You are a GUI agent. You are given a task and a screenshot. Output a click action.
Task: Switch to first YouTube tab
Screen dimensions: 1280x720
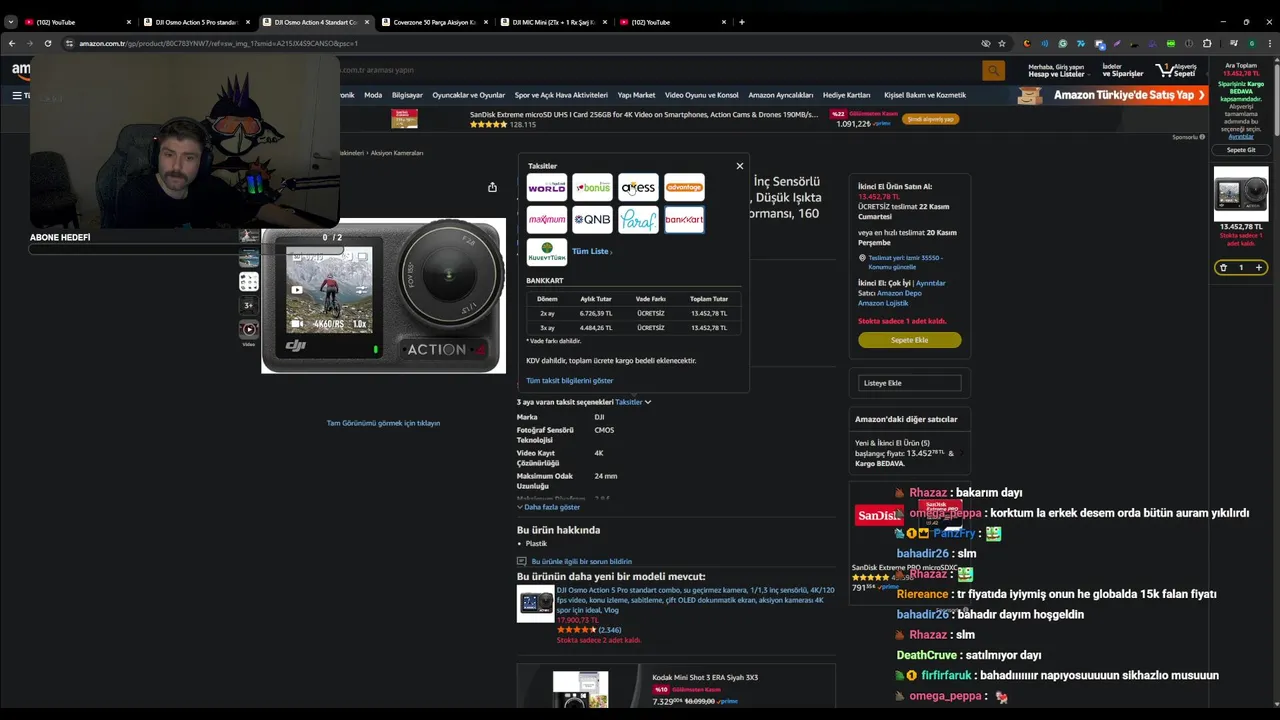coord(76,22)
